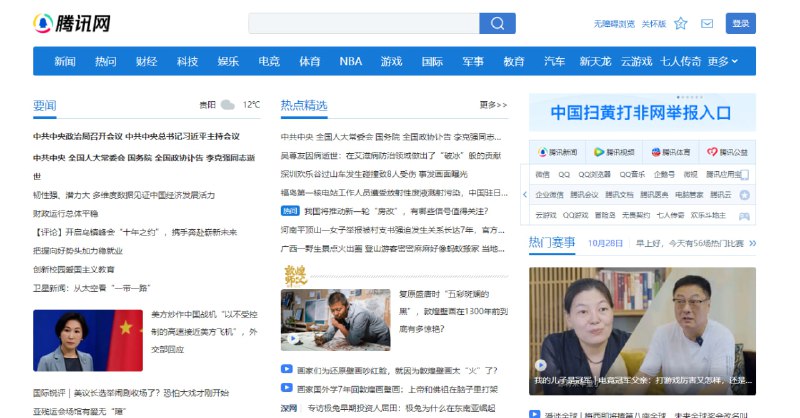The height and width of the screenshot is (418, 800).
Task: Click the star icon beside 腾讯云 row
Action: pos(744,195)
